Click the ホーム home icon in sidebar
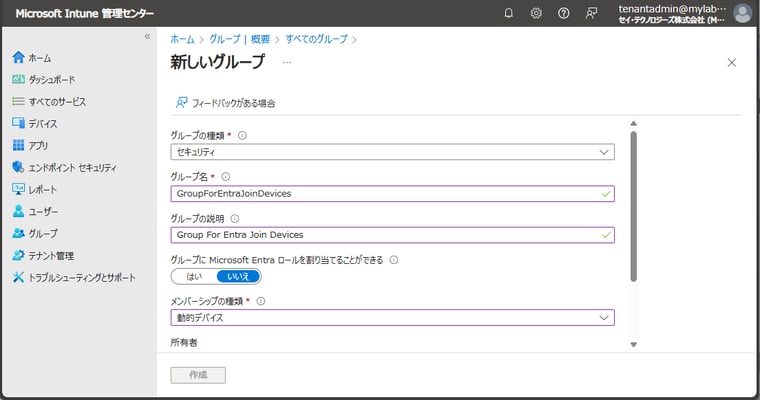760x400 pixels. 18,58
